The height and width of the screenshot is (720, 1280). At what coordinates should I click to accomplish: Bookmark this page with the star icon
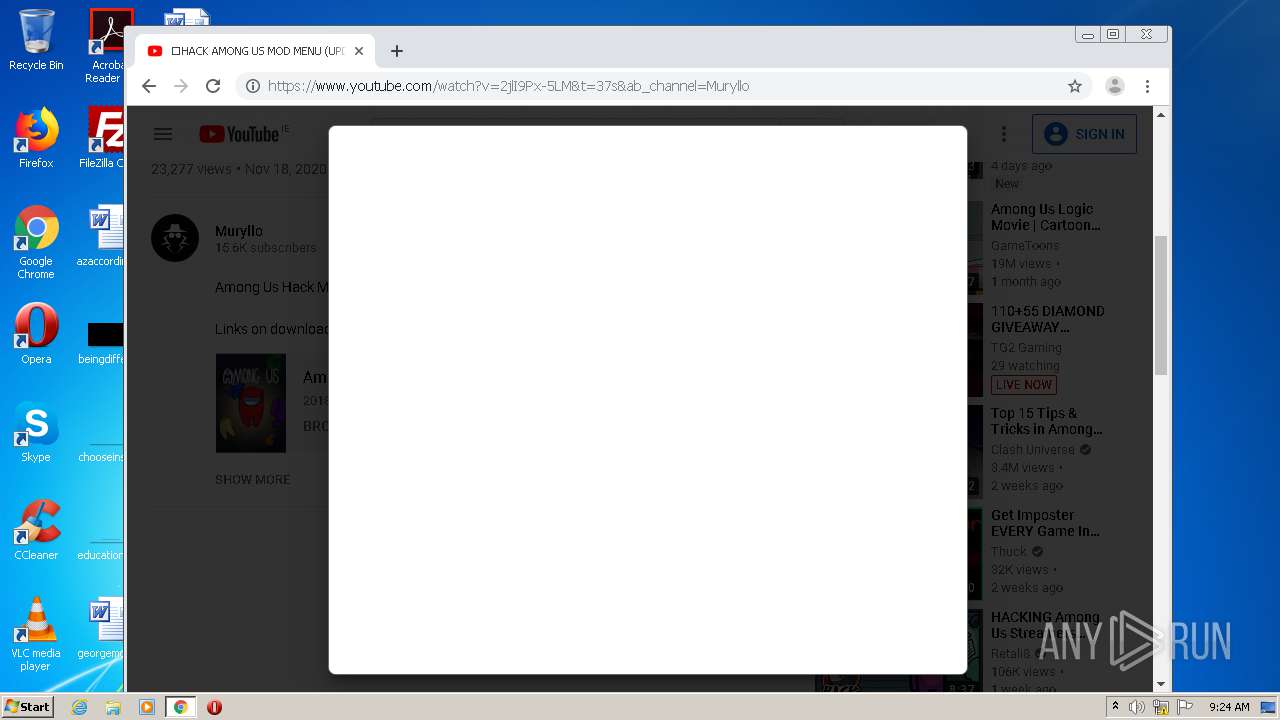tap(1075, 86)
